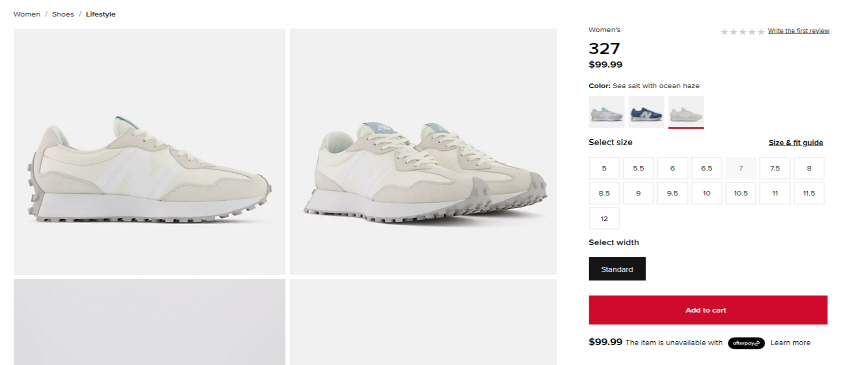This screenshot has height=365, width=850.
Task: Open Afterpay Learn more link
Action: pyautogui.click(x=790, y=343)
